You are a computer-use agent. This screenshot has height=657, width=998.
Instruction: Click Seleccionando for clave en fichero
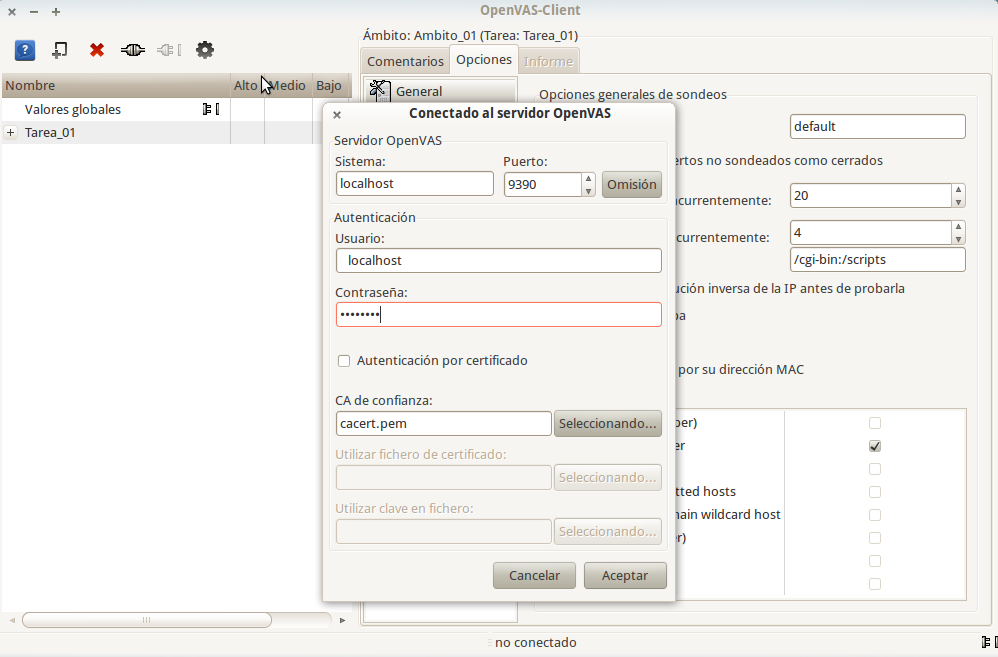pyautogui.click(x=608, y=532)
